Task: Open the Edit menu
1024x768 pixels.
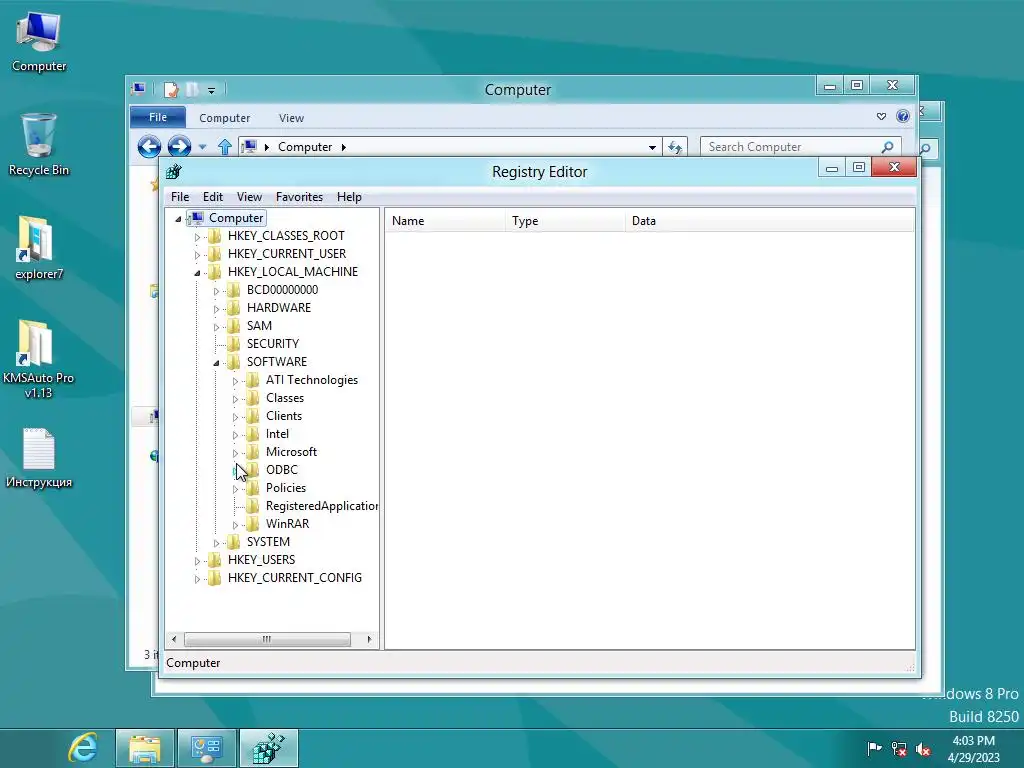Action: pyautogui.click(x=213, y=197)
